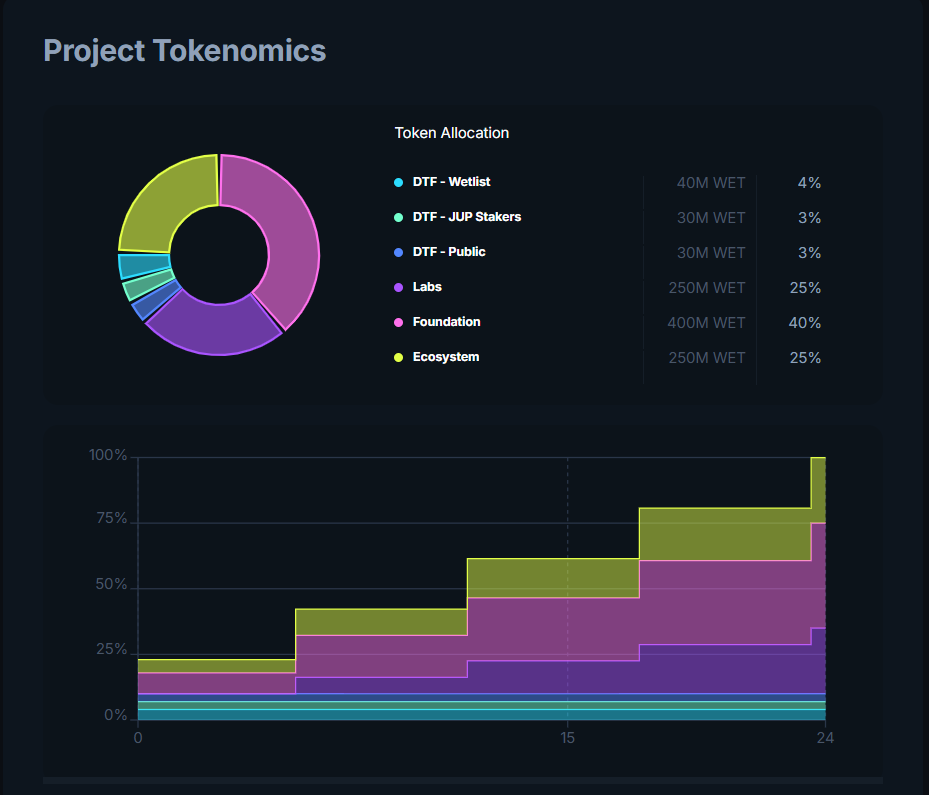Click the 40% percentage in the allocation table

click(804, 323)
